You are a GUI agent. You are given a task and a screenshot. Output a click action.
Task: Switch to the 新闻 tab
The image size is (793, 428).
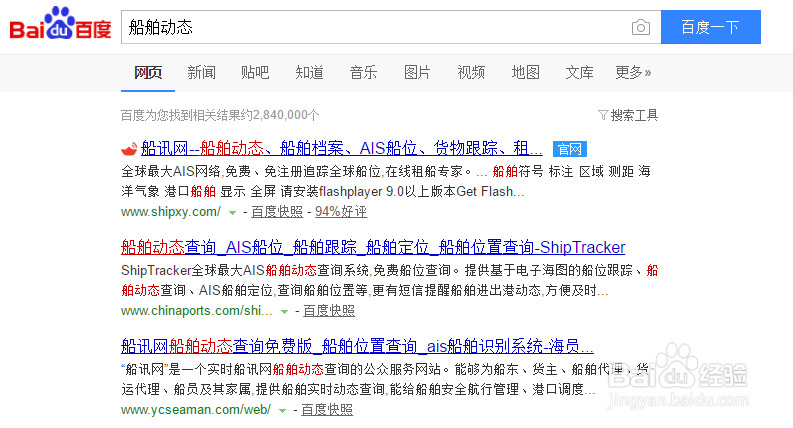(x=201, y=73)
